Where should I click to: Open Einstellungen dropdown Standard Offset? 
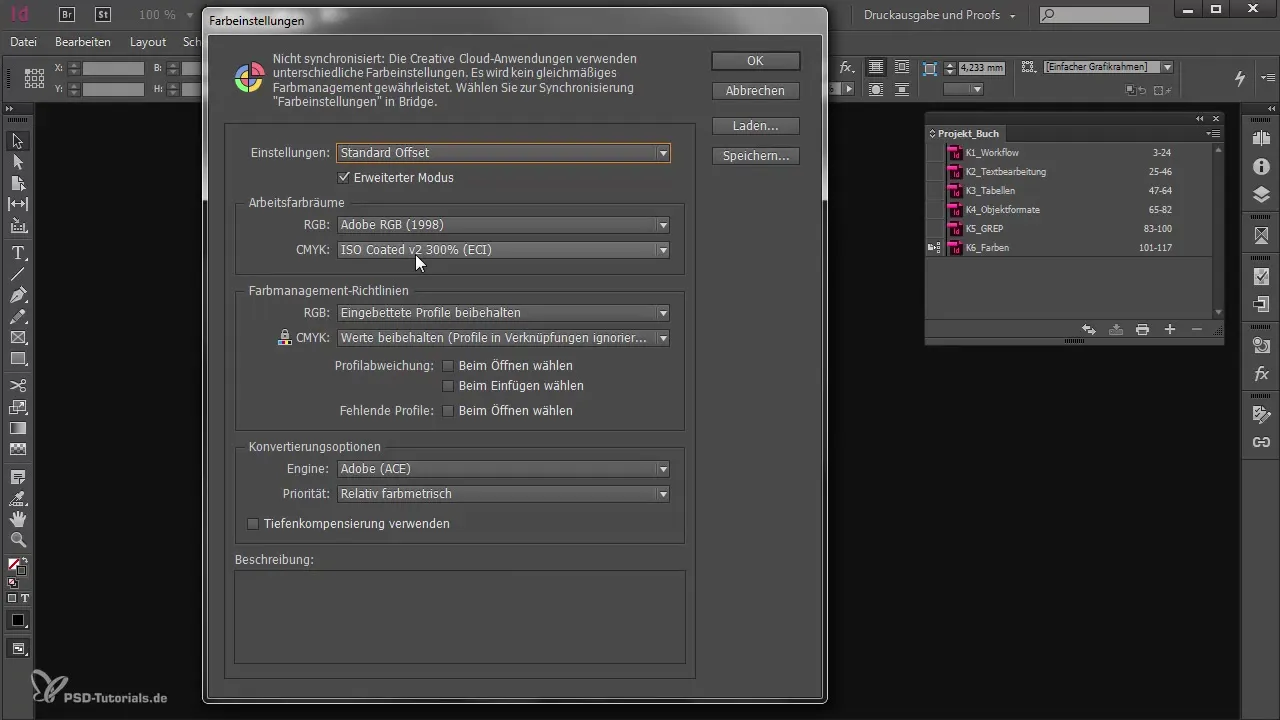pyautogui.click(x=503, y=153)
